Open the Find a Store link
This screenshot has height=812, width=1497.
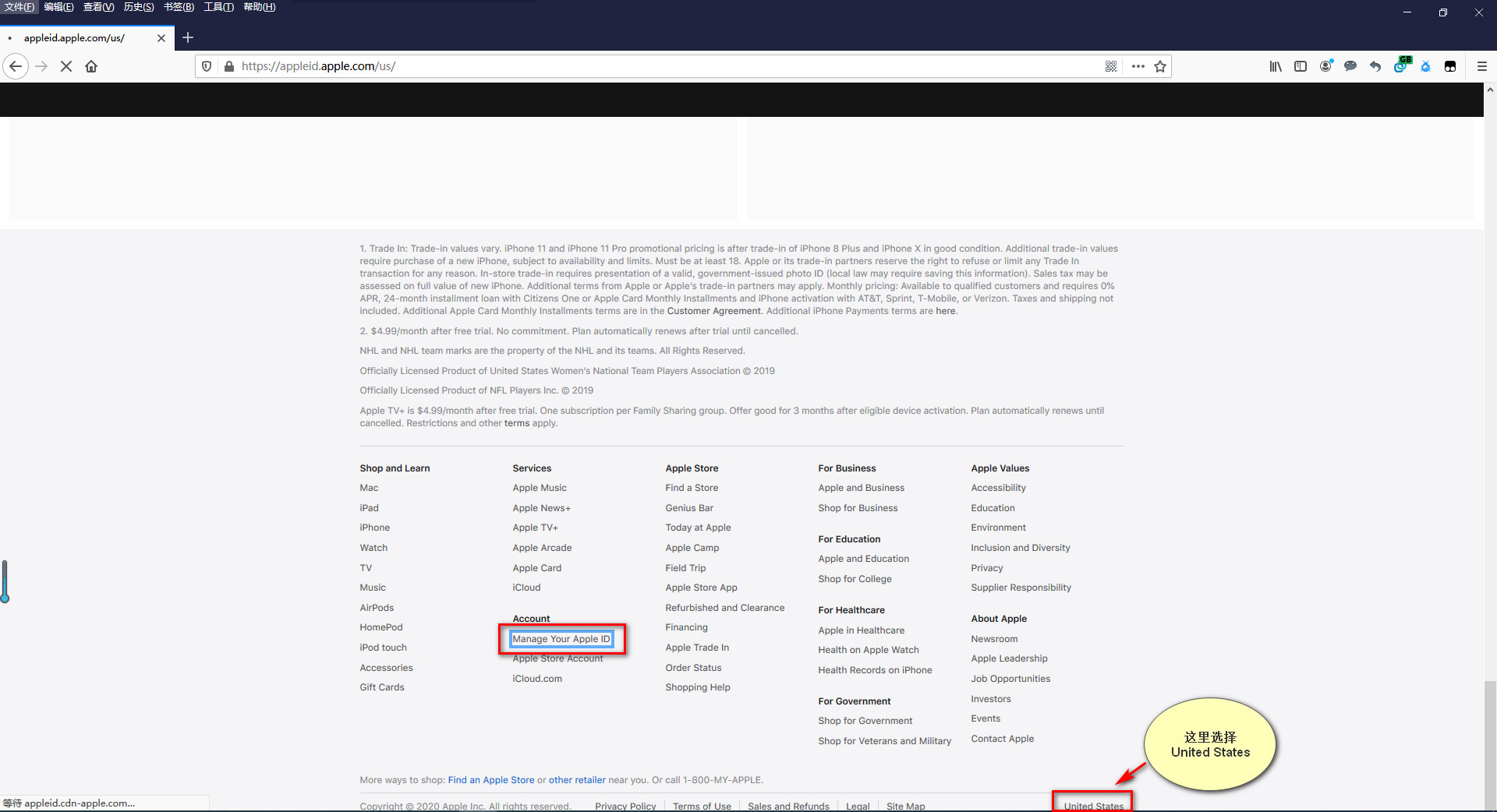[x=692, y=488]
